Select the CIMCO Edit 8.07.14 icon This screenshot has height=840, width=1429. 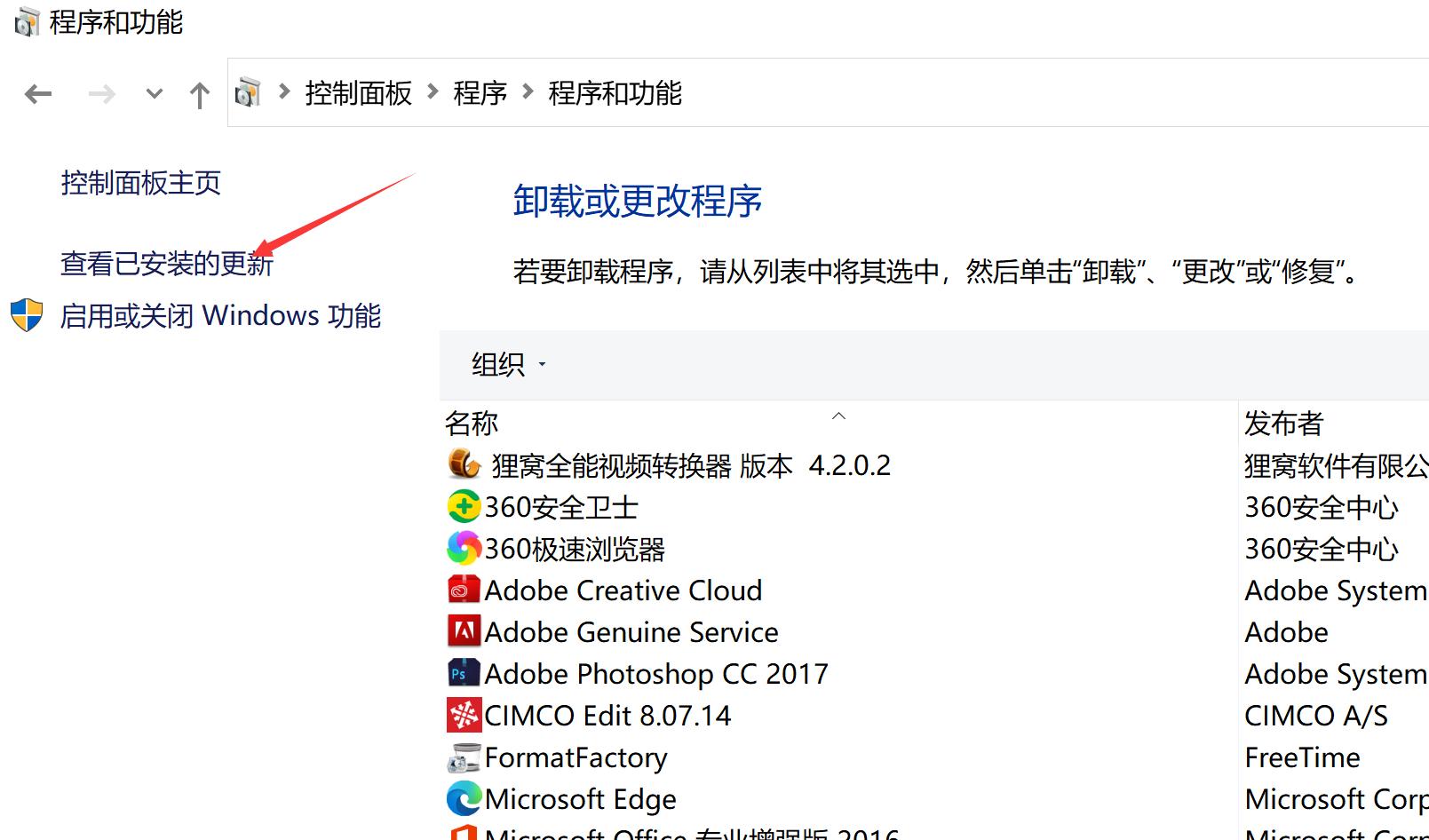point(462,715)
